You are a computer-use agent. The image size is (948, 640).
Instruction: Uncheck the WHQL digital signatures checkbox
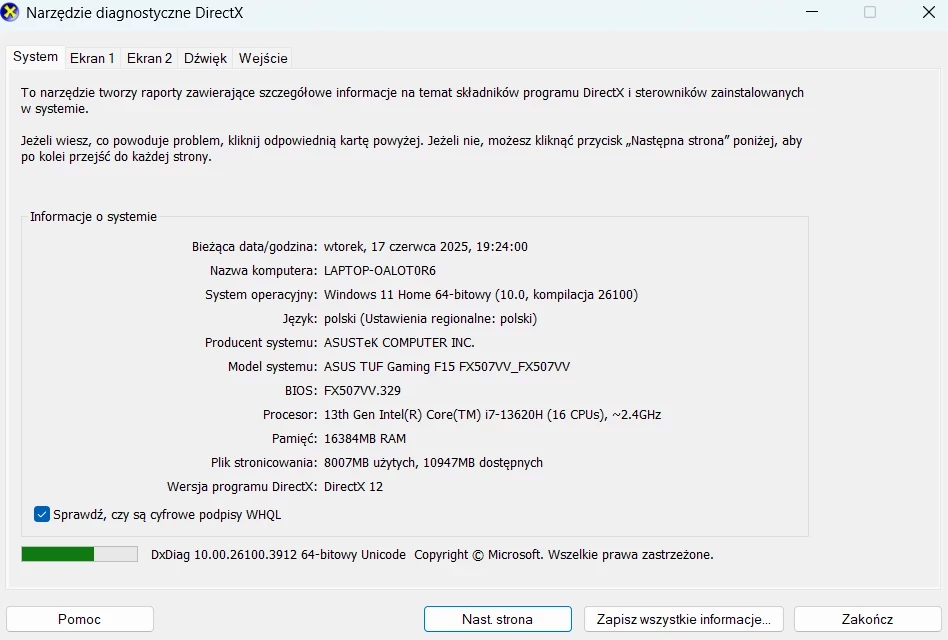[42, 514]
